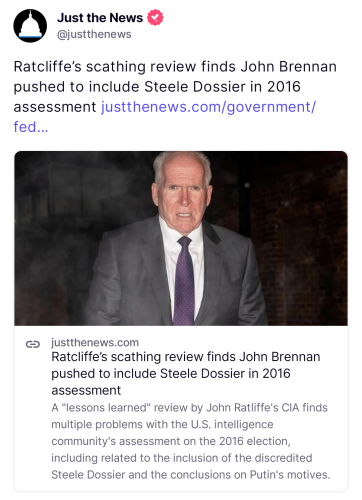Image resolution: width=362 pixels, height=500 pixels.
Task: Open the card headline starting "Ratcliffe's scathing review"
Action: click(x=186, y=373)
